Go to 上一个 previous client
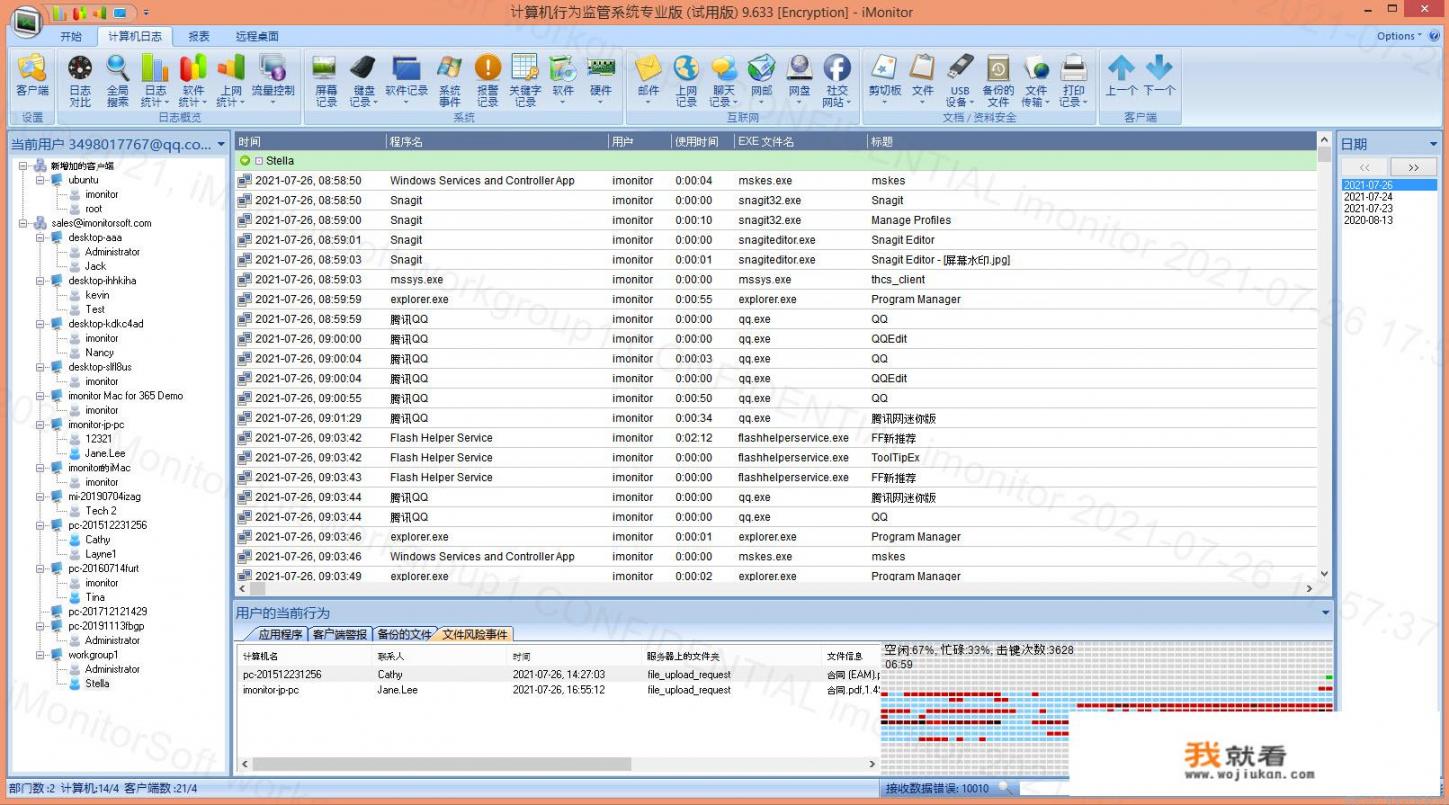The height and width of the screenshot is (805, 1449). click(1121, 75)
